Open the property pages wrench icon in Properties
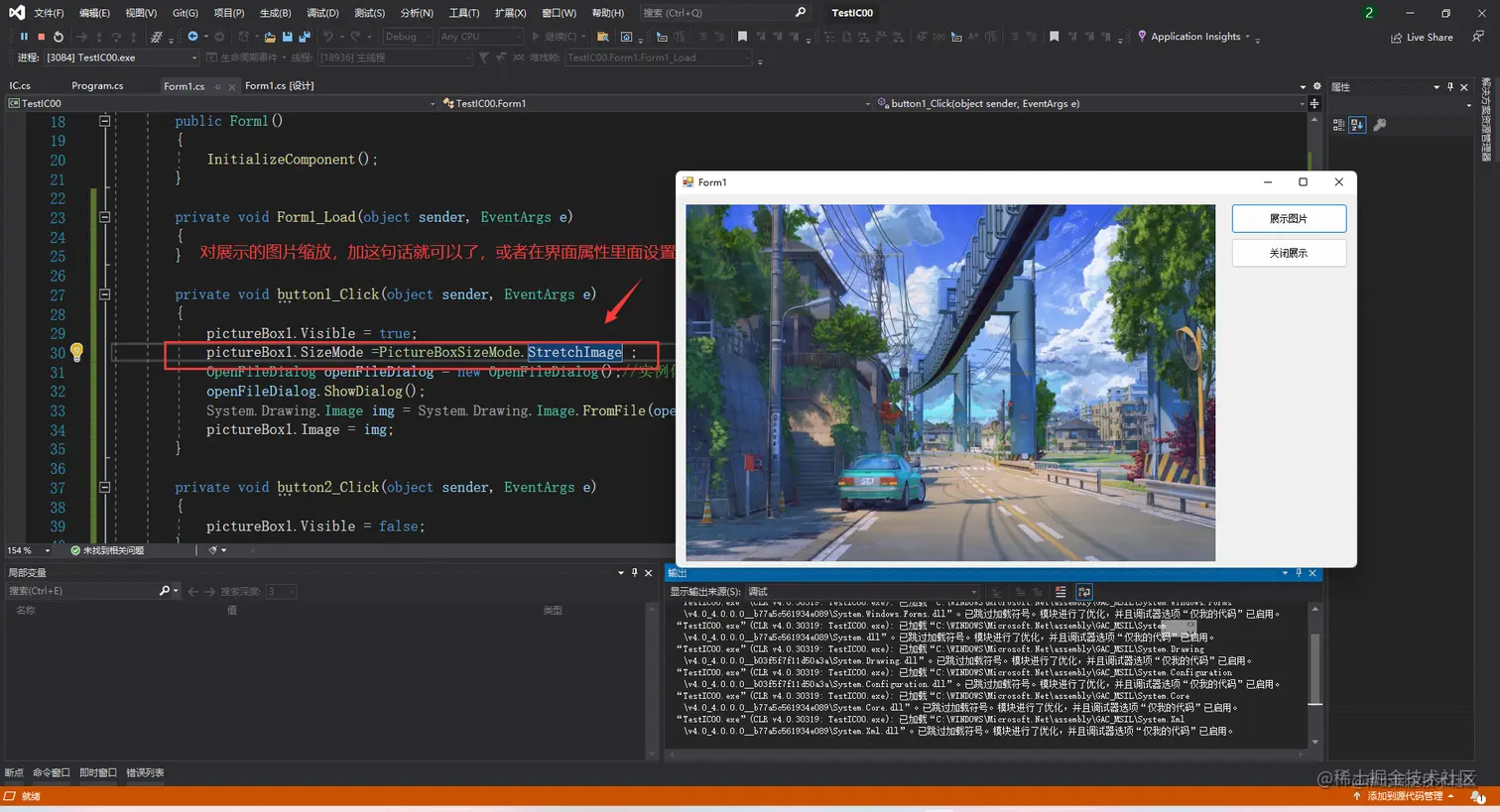The height and width of the screenshot is (812, 1500). (1379, 125)
